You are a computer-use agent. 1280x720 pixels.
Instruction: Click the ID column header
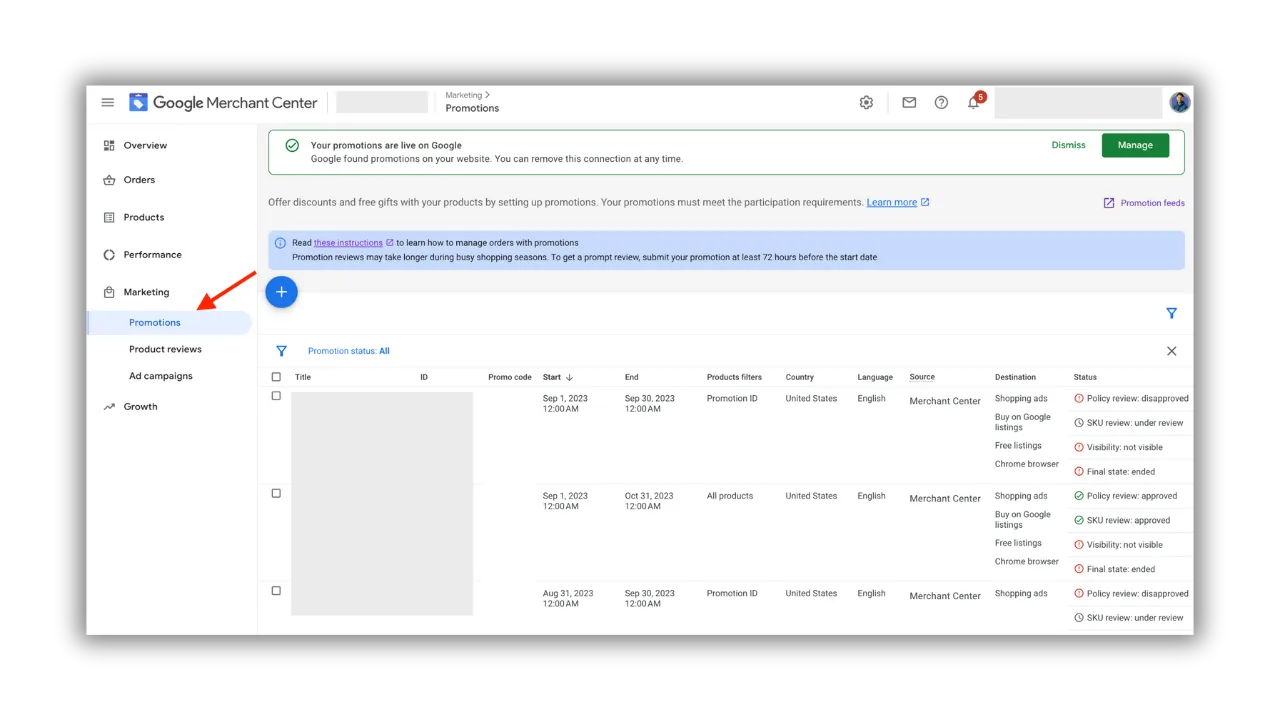(424, 377)
